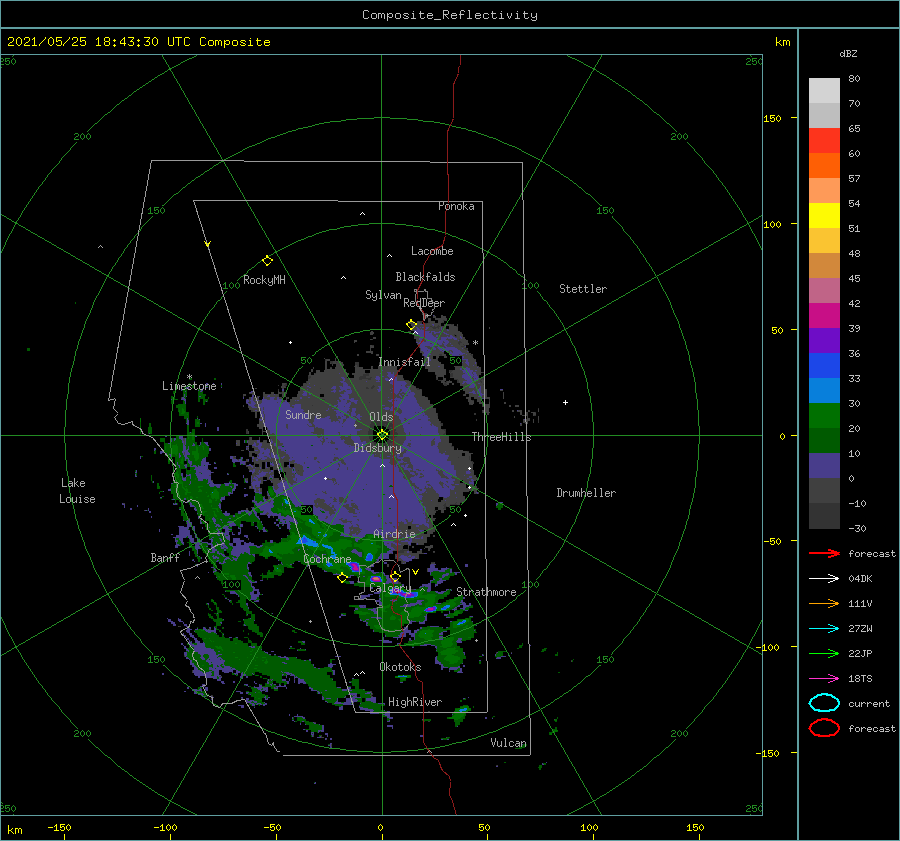This screenshot has height=841, width=900.
Task: Click the Sundre city label
Action: [x=303, y=414]
